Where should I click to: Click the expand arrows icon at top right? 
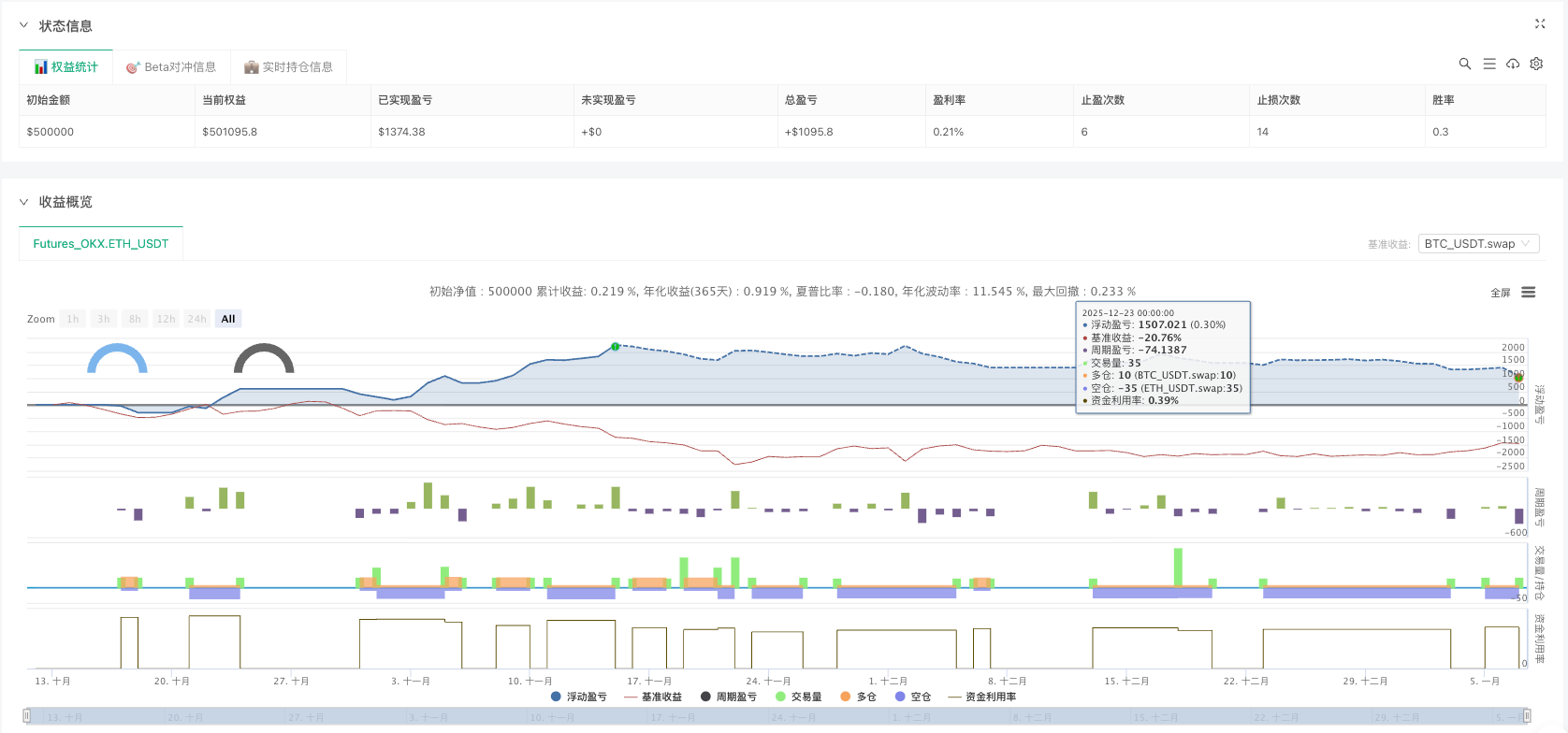click(x=1540, y=24)
